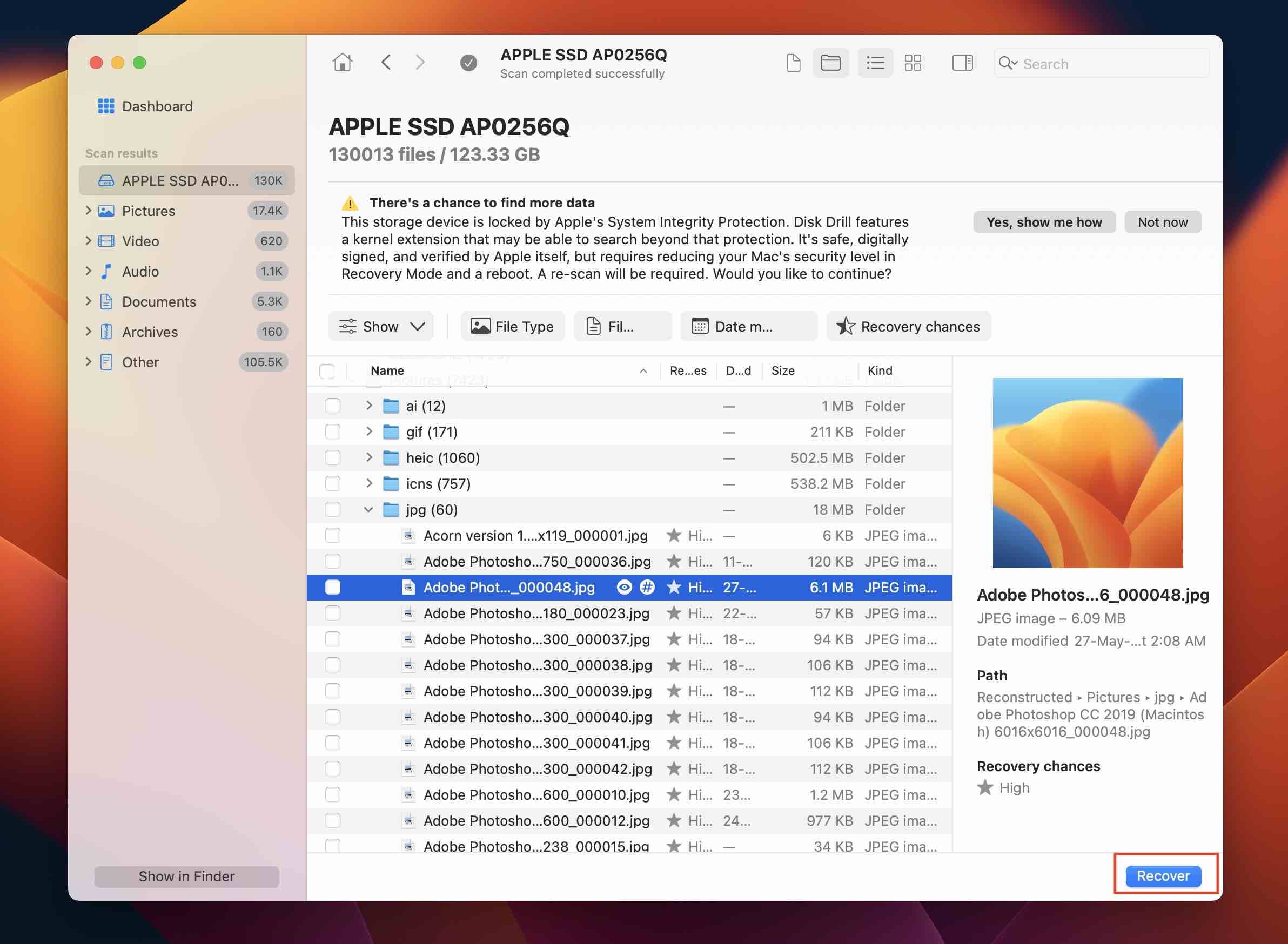Expand the jpg (60) folder in file list
1288x944 pixels.
[369, 509]
